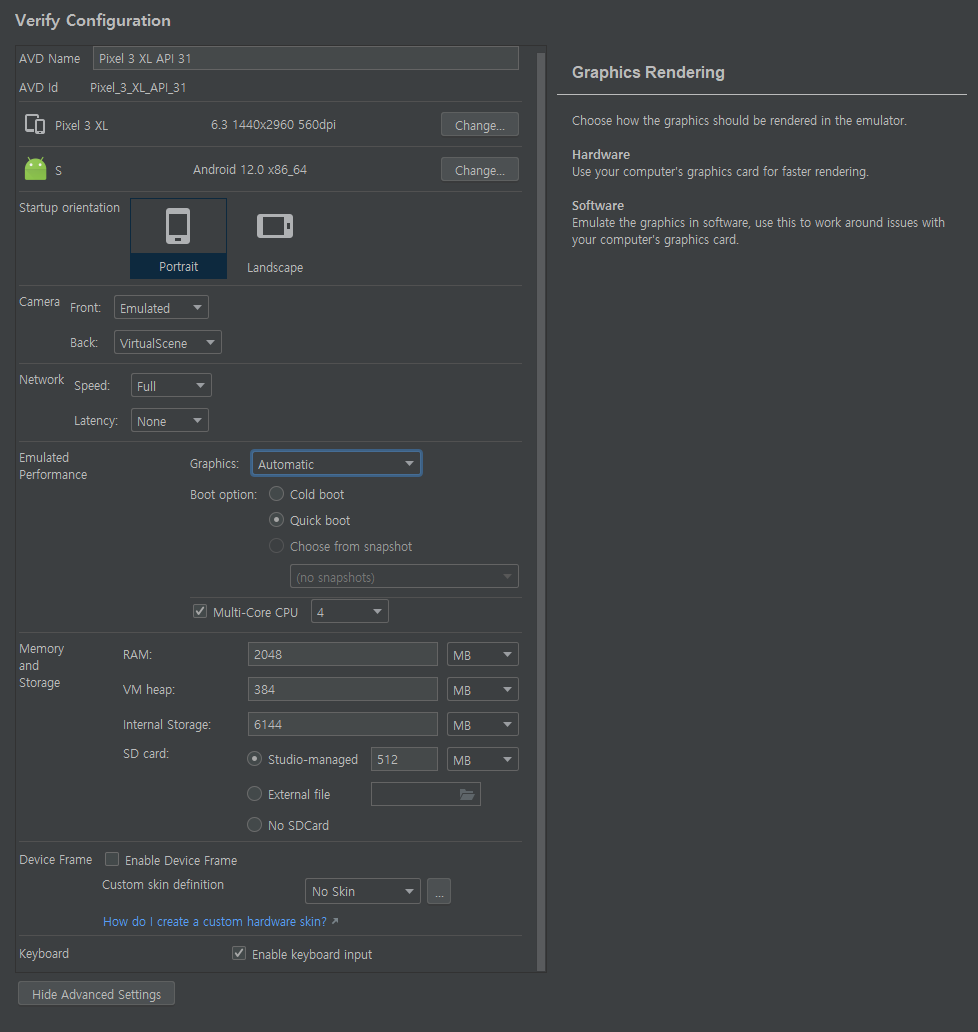The image size is (978, 1032).
Task: Open the Back camera VirtualScene dropdown
Action: tap(168, 342)
